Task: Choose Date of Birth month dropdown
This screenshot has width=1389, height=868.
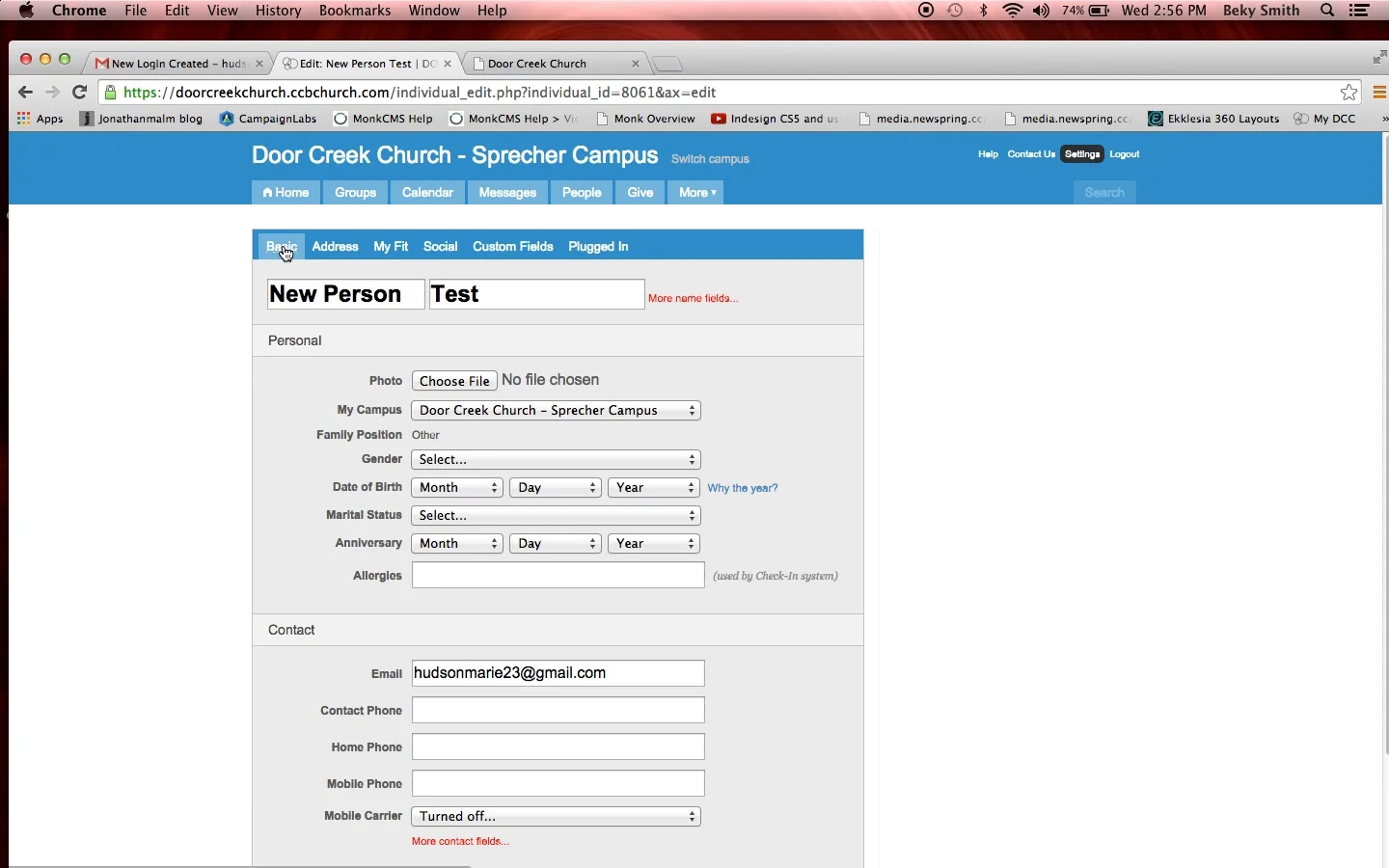Action: click(457, 488)
